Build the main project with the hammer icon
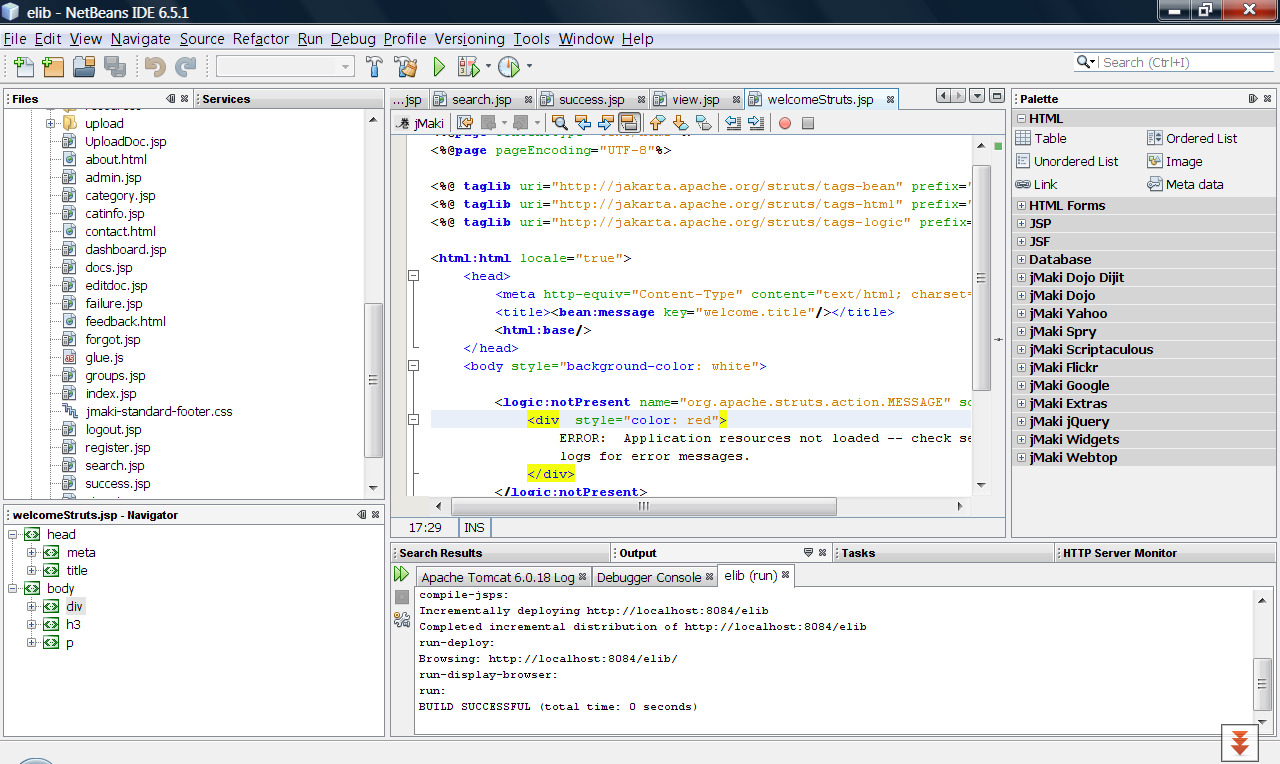Image resolution: width=1280 pixels, height=764 pixels. click(x=374, y=67)
